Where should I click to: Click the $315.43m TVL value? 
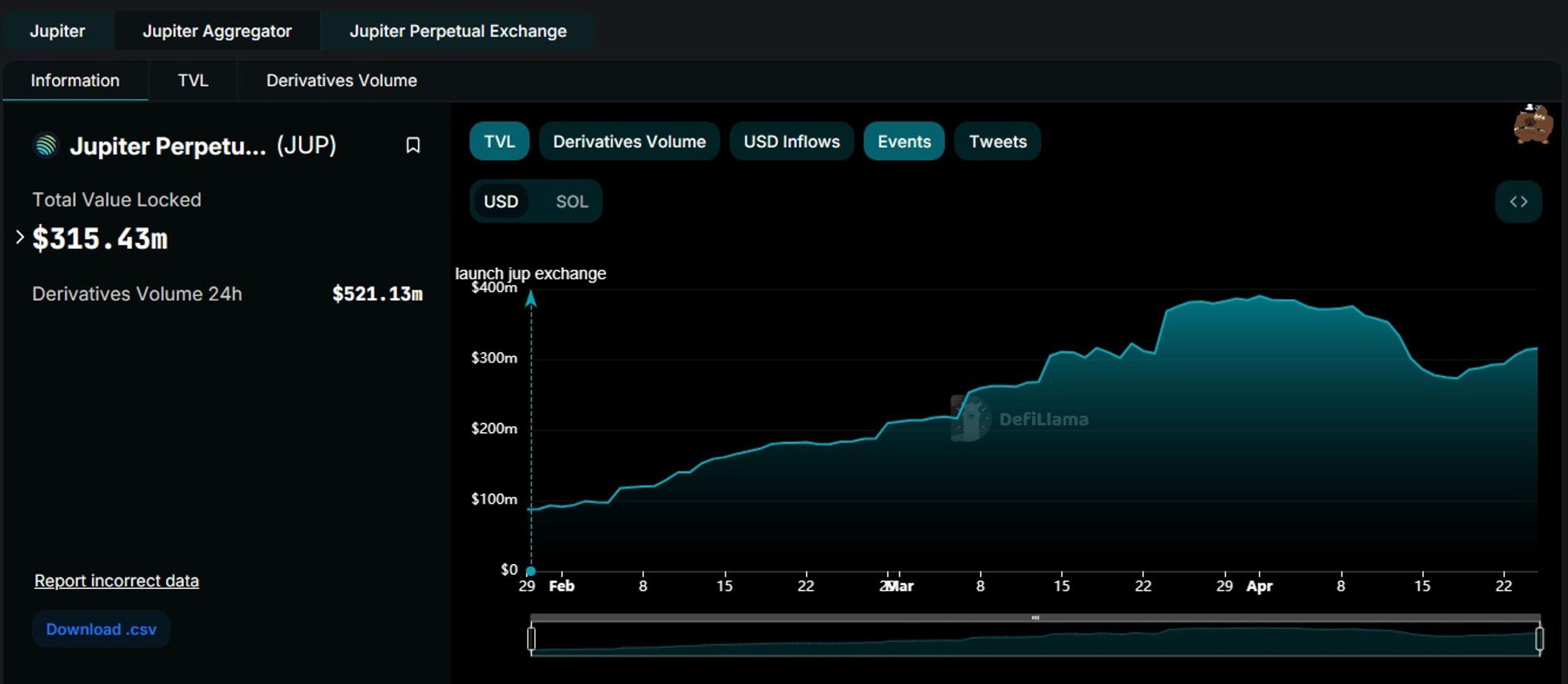pyautogui.click(x=100, y=238)
